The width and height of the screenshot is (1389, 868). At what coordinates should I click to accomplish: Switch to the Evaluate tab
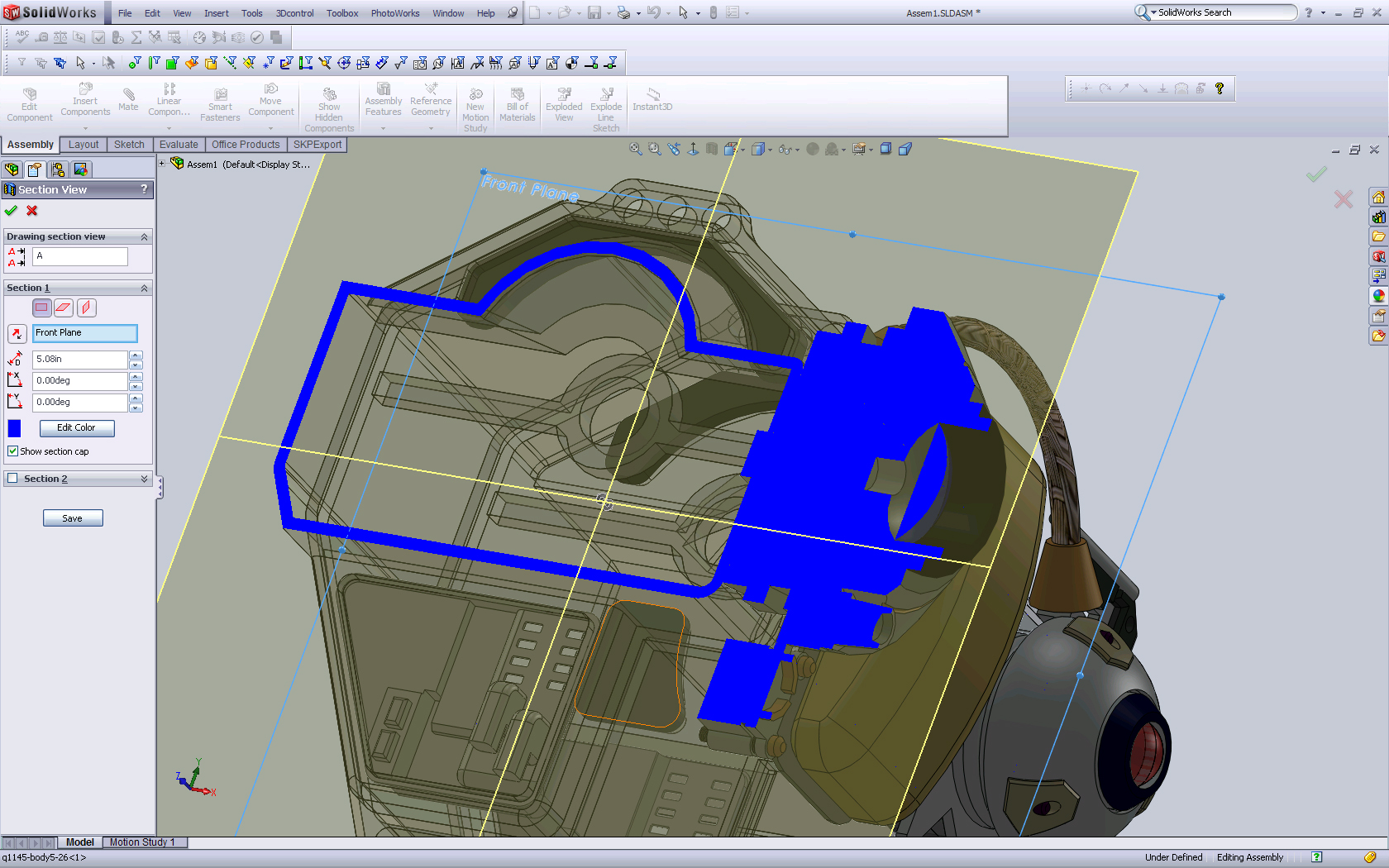[x=179, y=145]
